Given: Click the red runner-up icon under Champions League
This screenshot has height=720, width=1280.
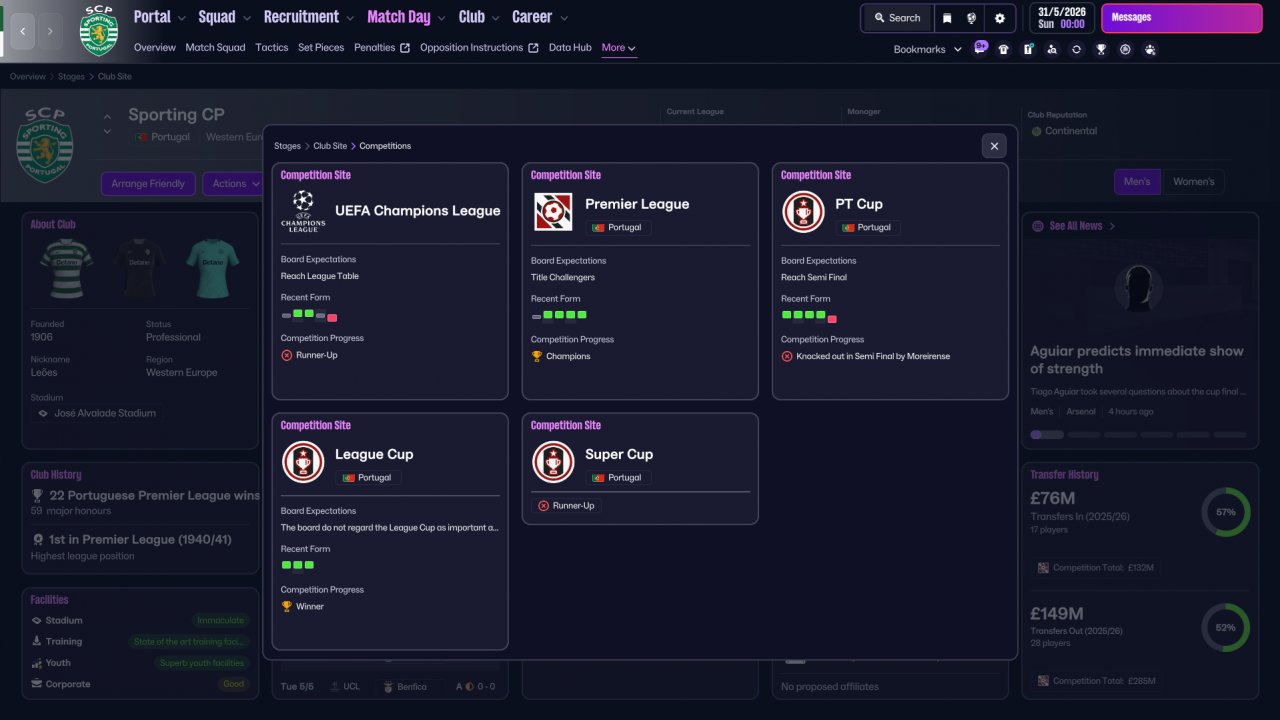Looking at the screenshot, I should 286,355.
